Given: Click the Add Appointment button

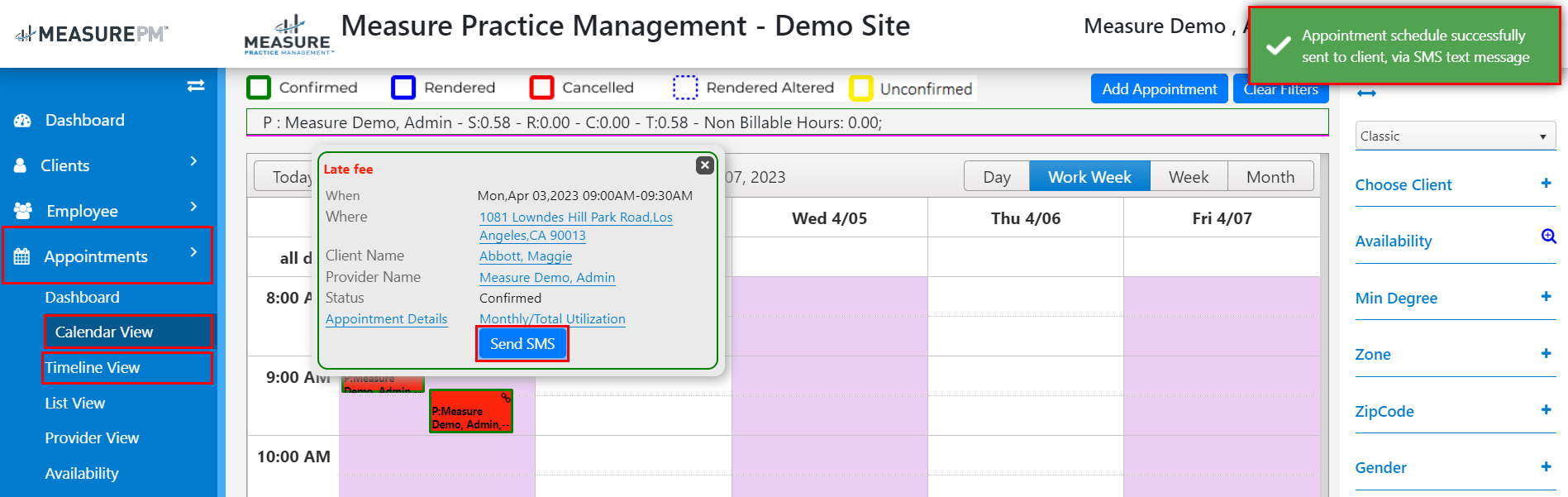Looking at the screenshot, I should click(1159, 88).
